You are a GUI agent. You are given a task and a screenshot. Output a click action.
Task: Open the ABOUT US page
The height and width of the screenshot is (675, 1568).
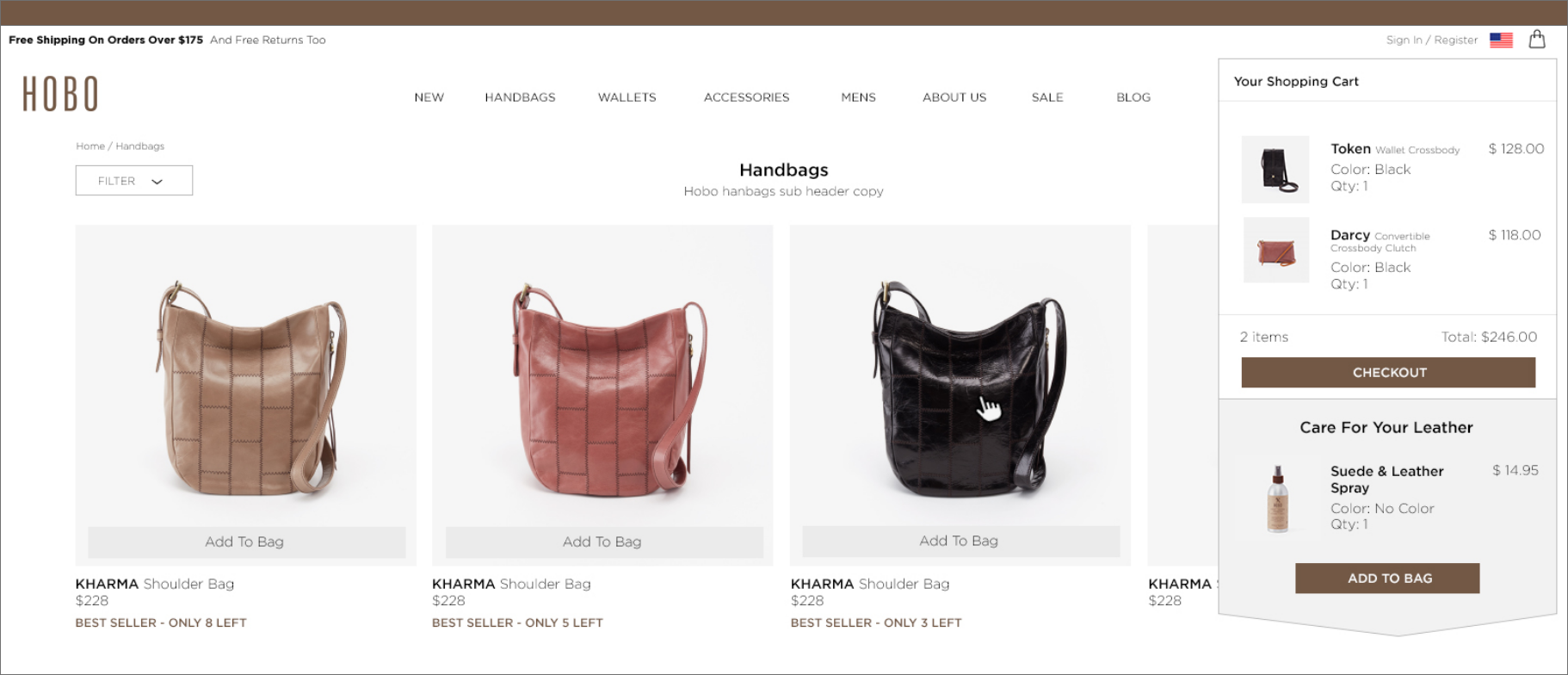[954, 97]
